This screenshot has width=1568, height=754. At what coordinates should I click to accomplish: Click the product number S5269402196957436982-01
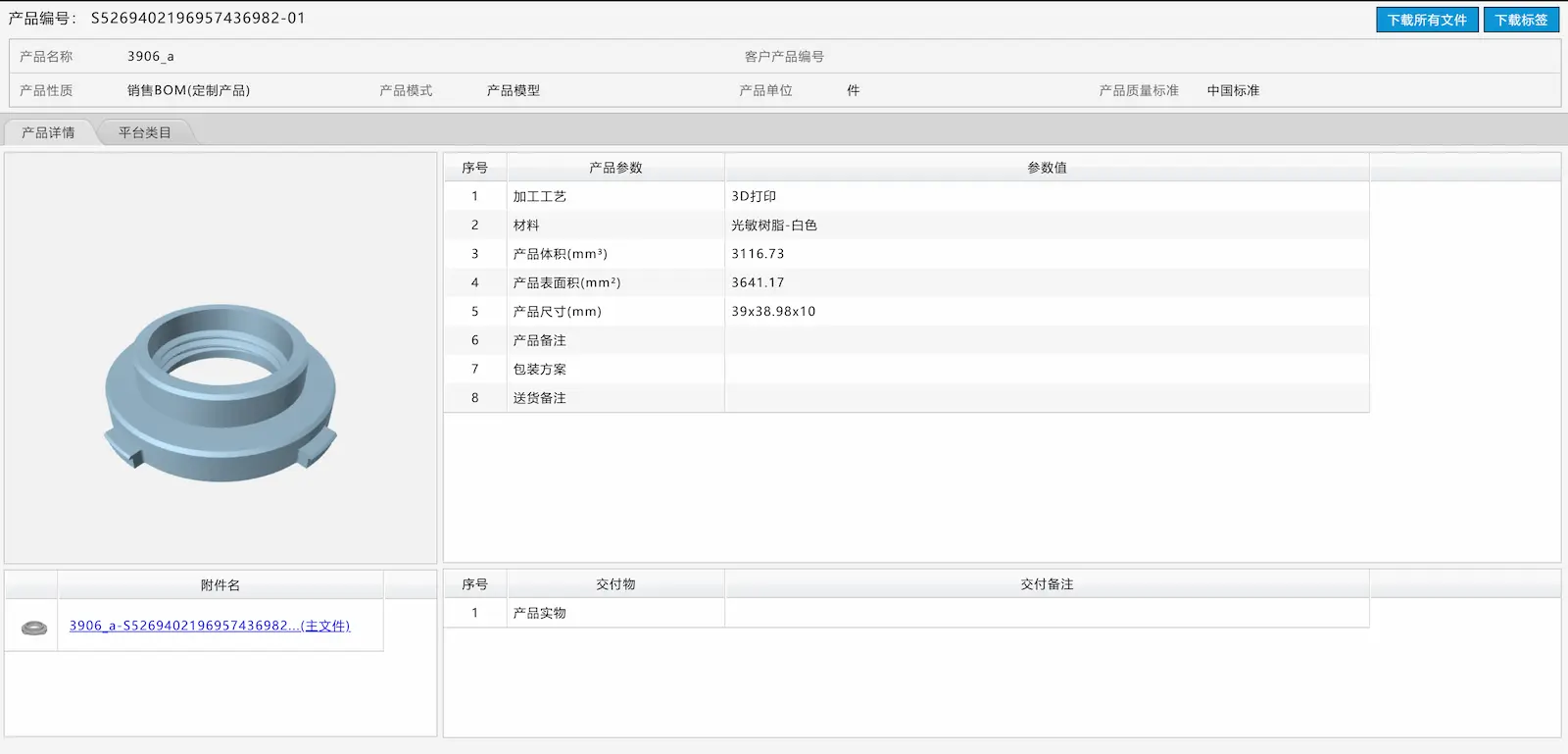tap(198, 18)
